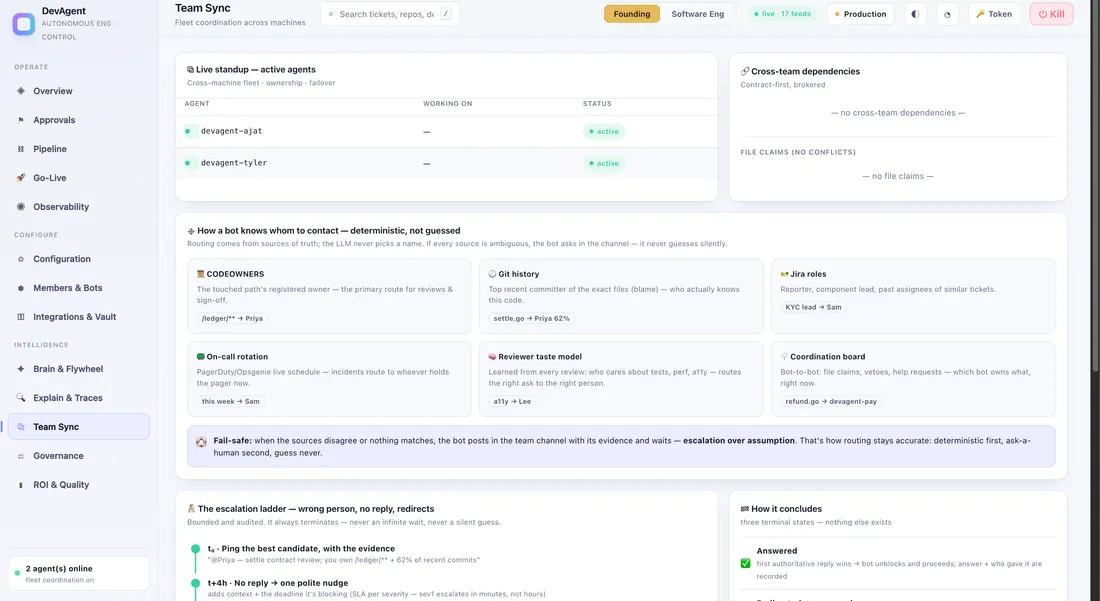Click the this week → Sam chip
This screenshot has width=1100, height=601.
[231, 402]
